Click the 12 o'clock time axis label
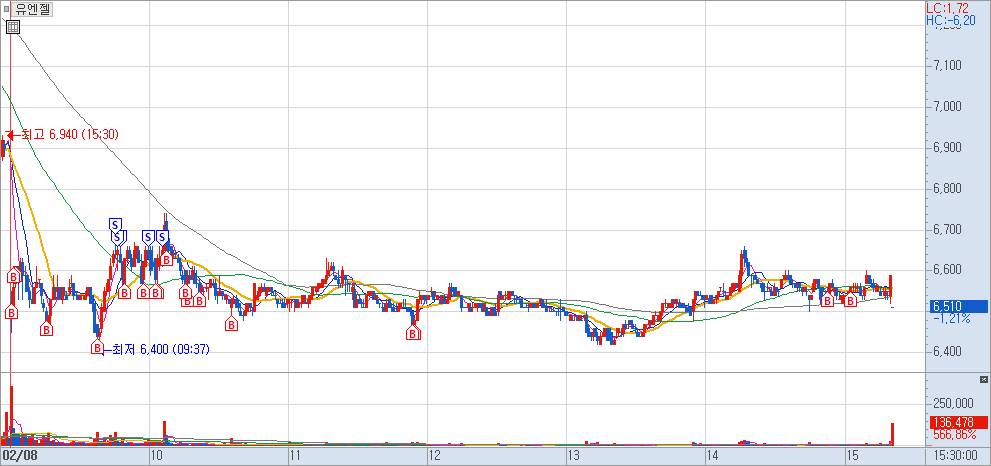This screenshot has width=991, height=466. [x=435, y=455]
